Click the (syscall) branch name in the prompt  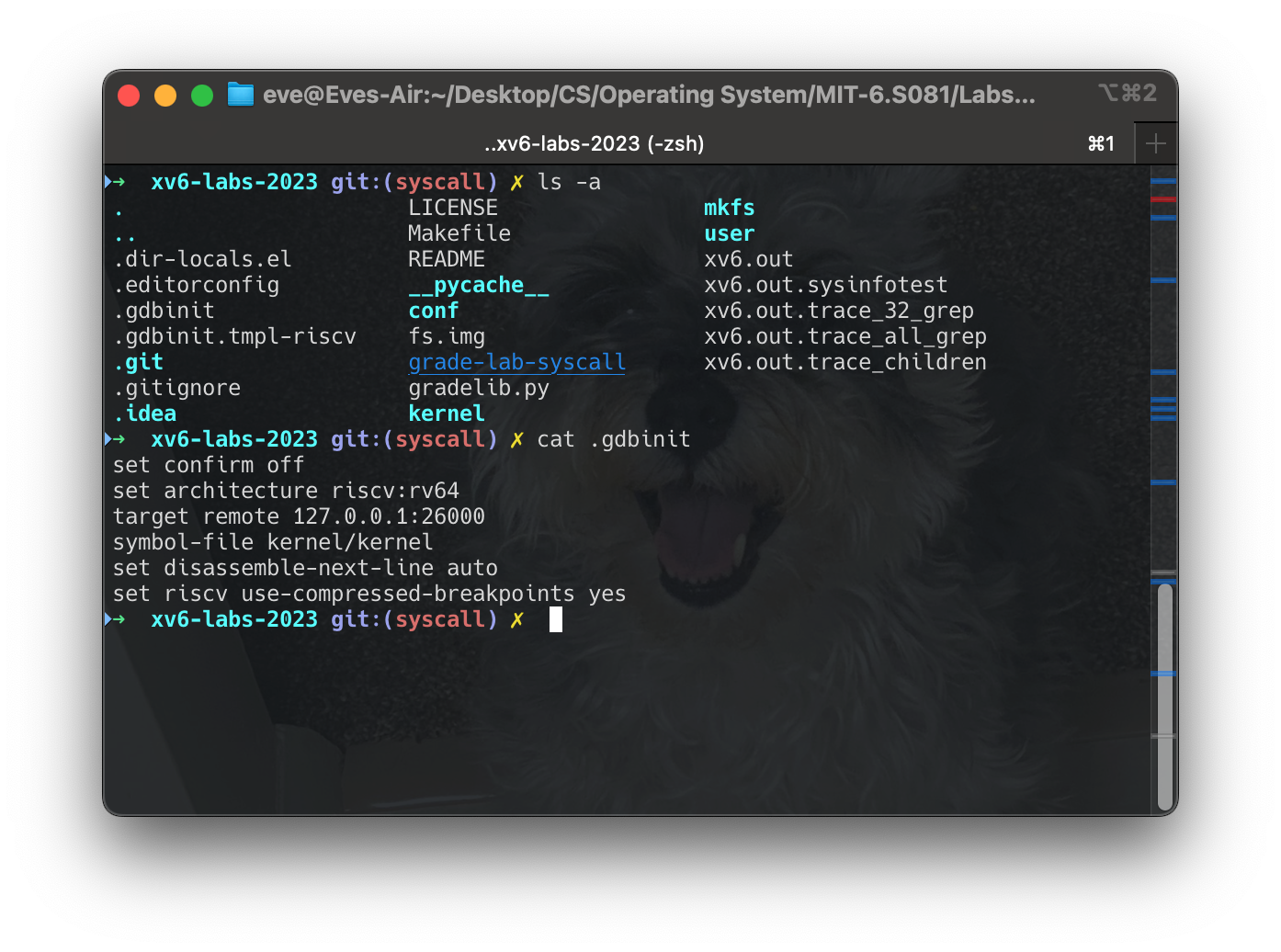tap(442, 619)
